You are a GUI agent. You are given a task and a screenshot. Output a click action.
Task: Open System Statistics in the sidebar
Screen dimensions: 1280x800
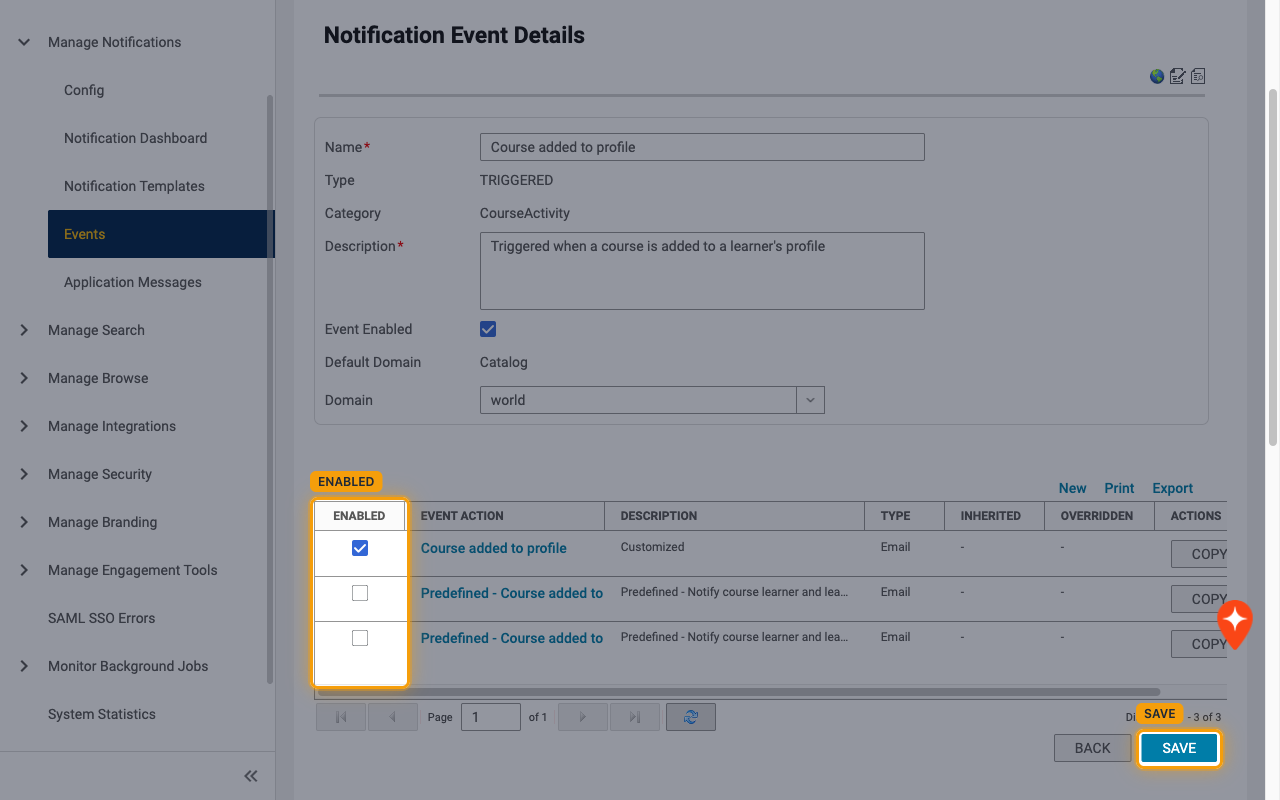click(102, 714)
